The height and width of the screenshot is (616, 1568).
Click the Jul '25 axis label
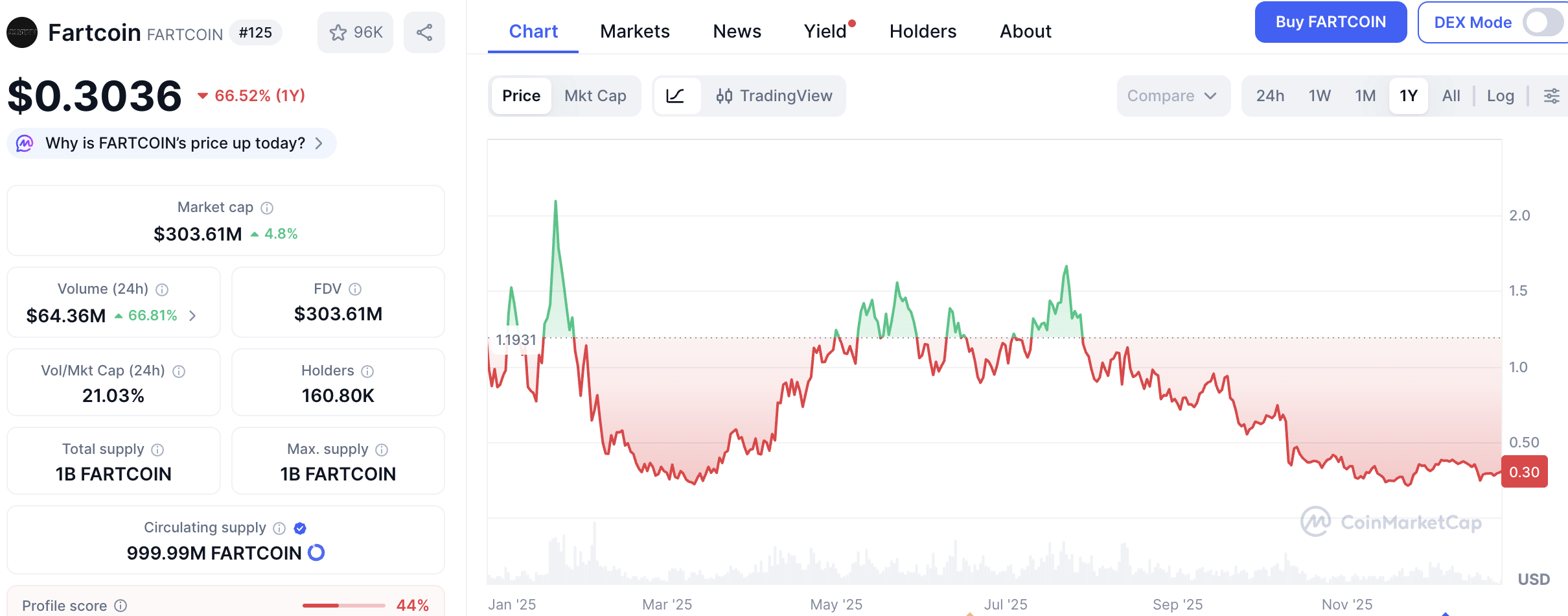click(x=1006, y=604)
